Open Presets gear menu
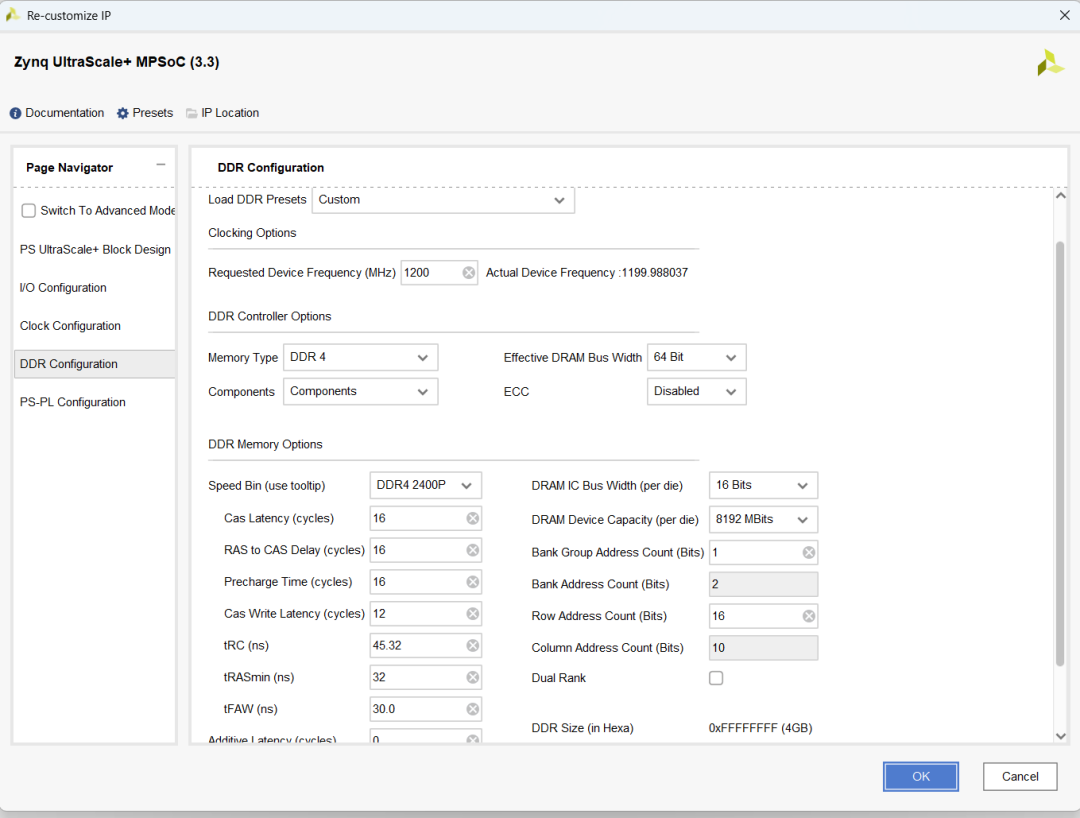The image size is (1080, 818). (x=123, y=114)
